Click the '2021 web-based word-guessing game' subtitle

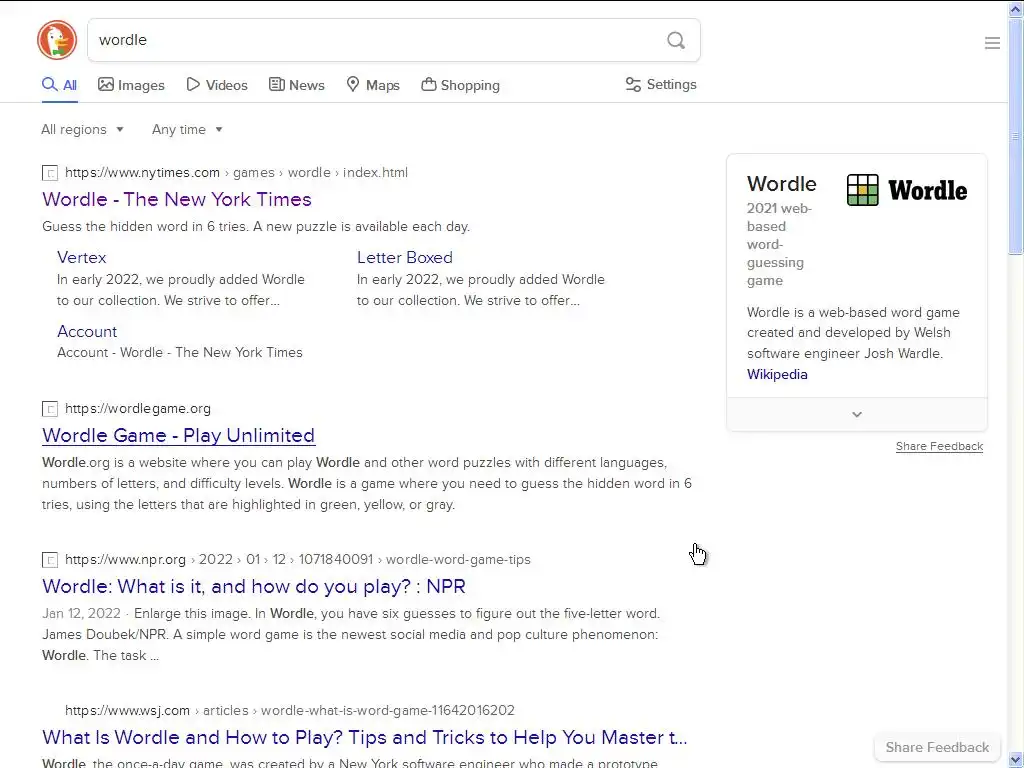(779, 244)
